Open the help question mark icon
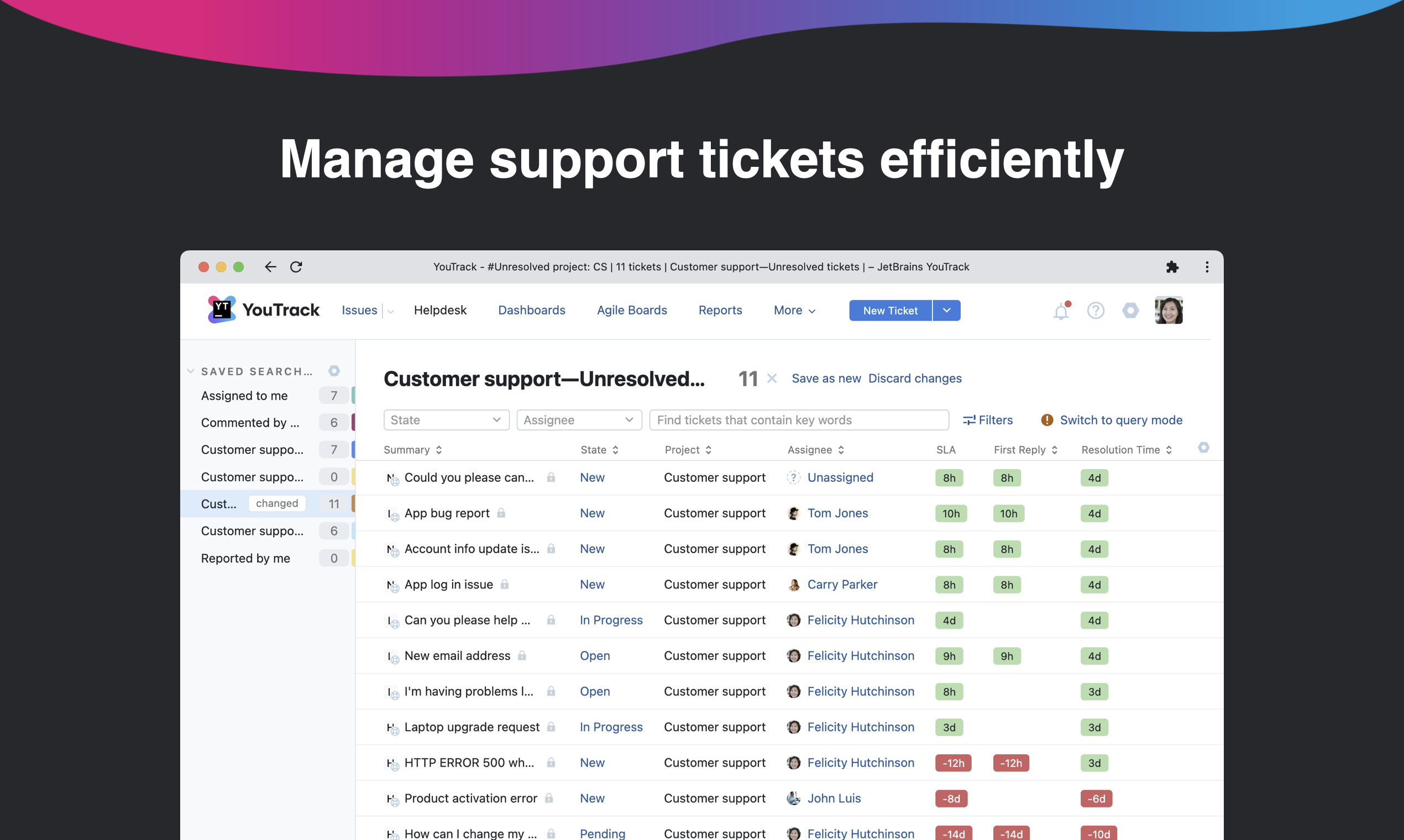 pos(1096,310)
